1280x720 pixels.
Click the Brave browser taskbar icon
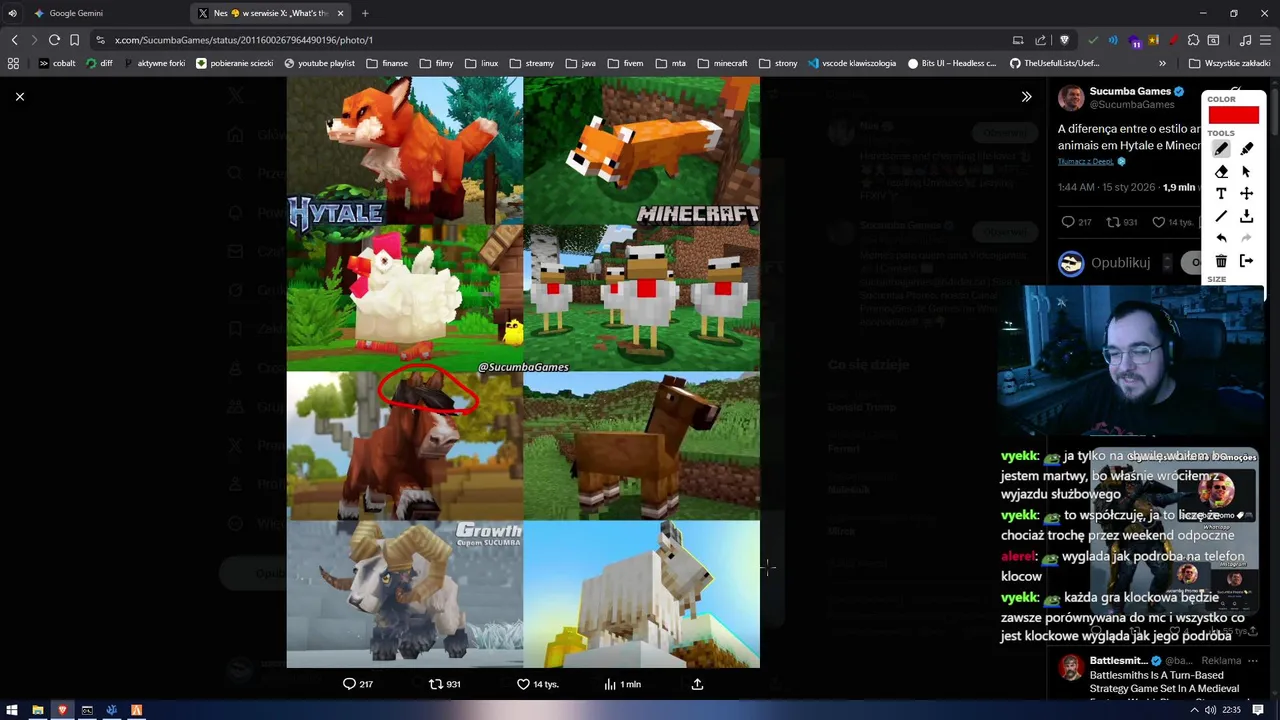pyautogui.click(x=62, y=710)
